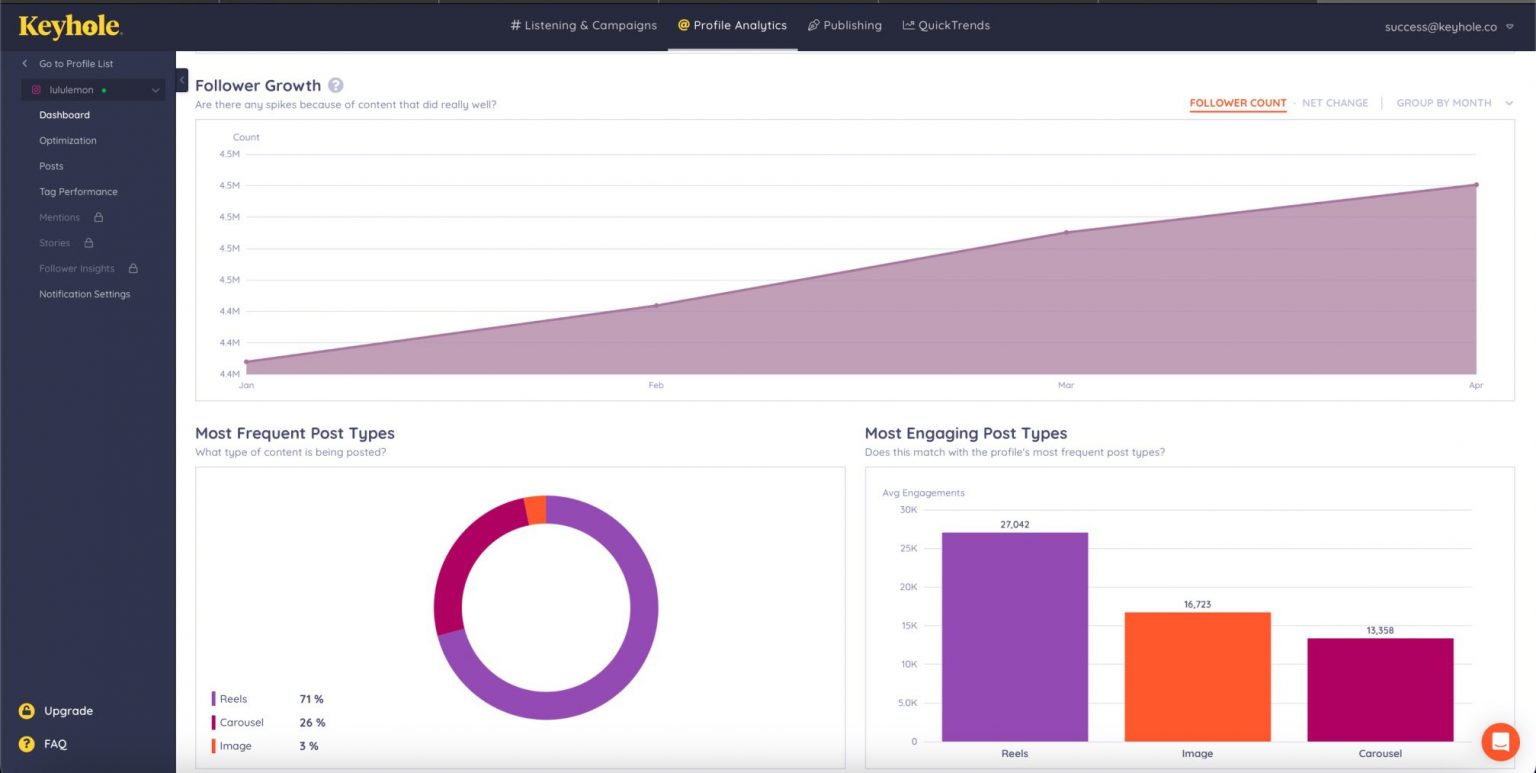Click the Instagram icon beside lululemon

pyautogui.click(x=36, y=89)
